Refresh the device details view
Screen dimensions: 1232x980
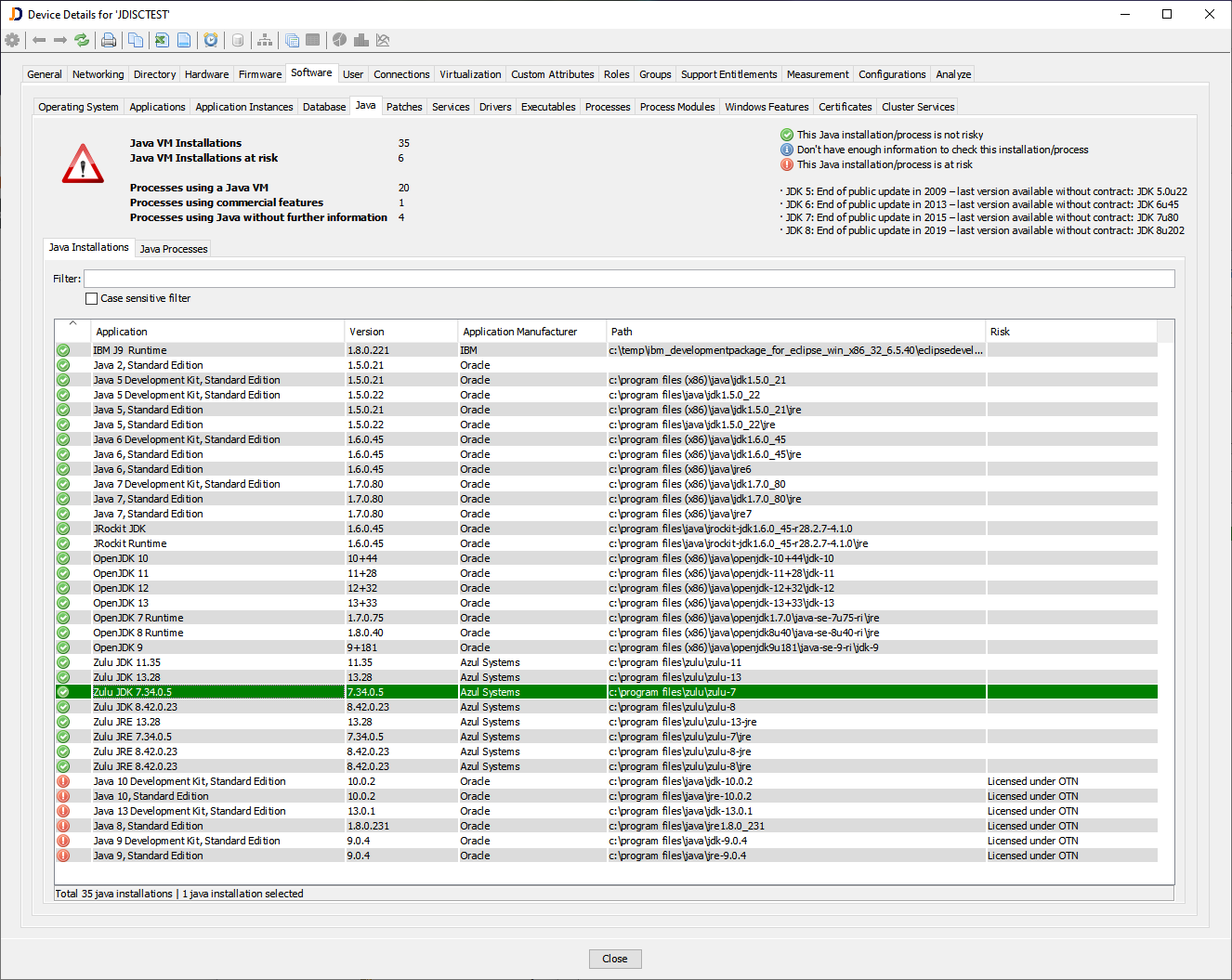[x=82, y=40]
